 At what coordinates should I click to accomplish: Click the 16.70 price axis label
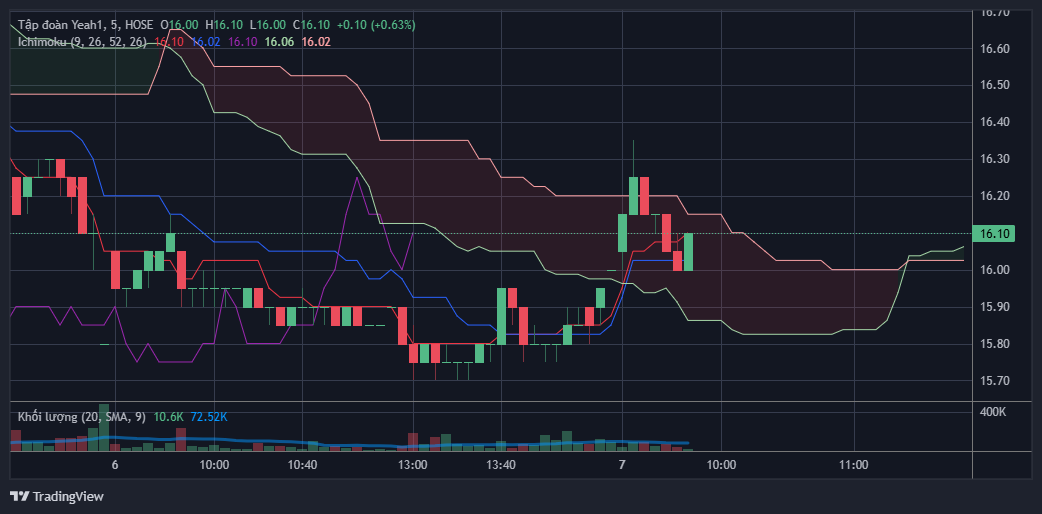(x=994, y=12)
